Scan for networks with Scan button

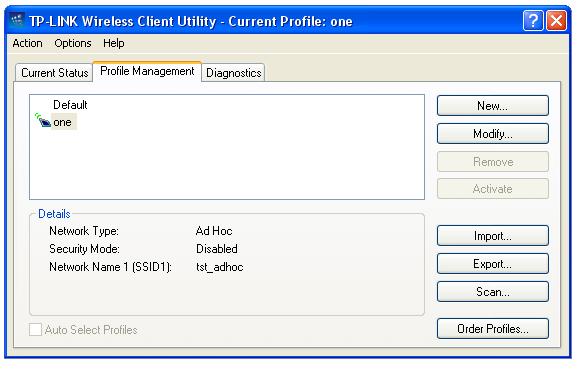coord(492,291)
